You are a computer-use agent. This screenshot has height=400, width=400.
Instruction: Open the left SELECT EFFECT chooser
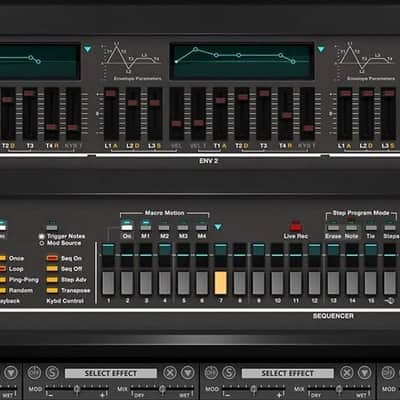[111, 373]
